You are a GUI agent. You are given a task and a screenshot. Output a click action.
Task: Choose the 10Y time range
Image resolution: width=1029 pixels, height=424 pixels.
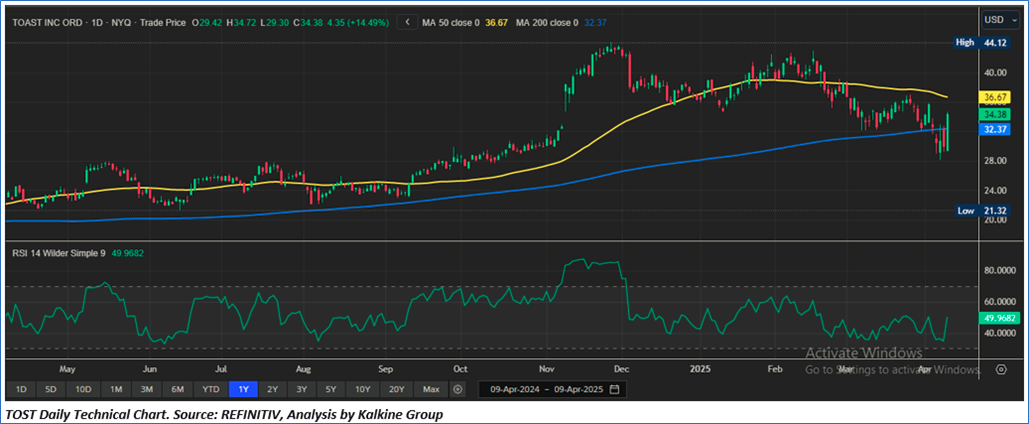pyautogui.click(x=362, y=390)
